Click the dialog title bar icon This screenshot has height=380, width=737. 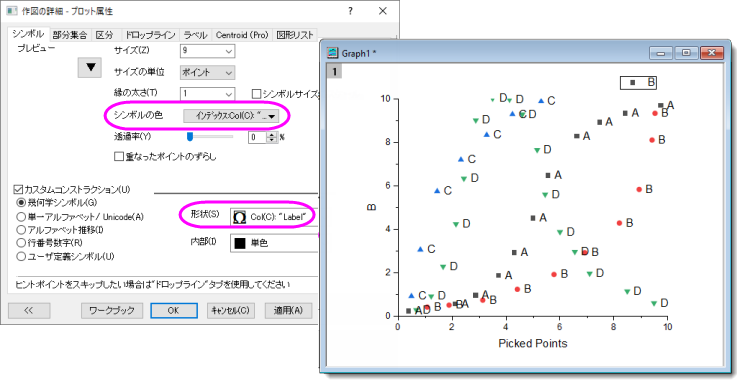13,11
